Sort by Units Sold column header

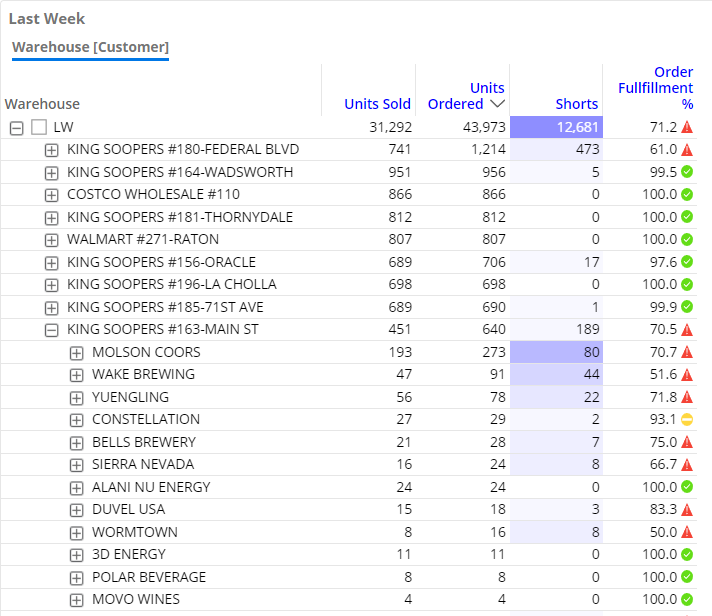377,104
